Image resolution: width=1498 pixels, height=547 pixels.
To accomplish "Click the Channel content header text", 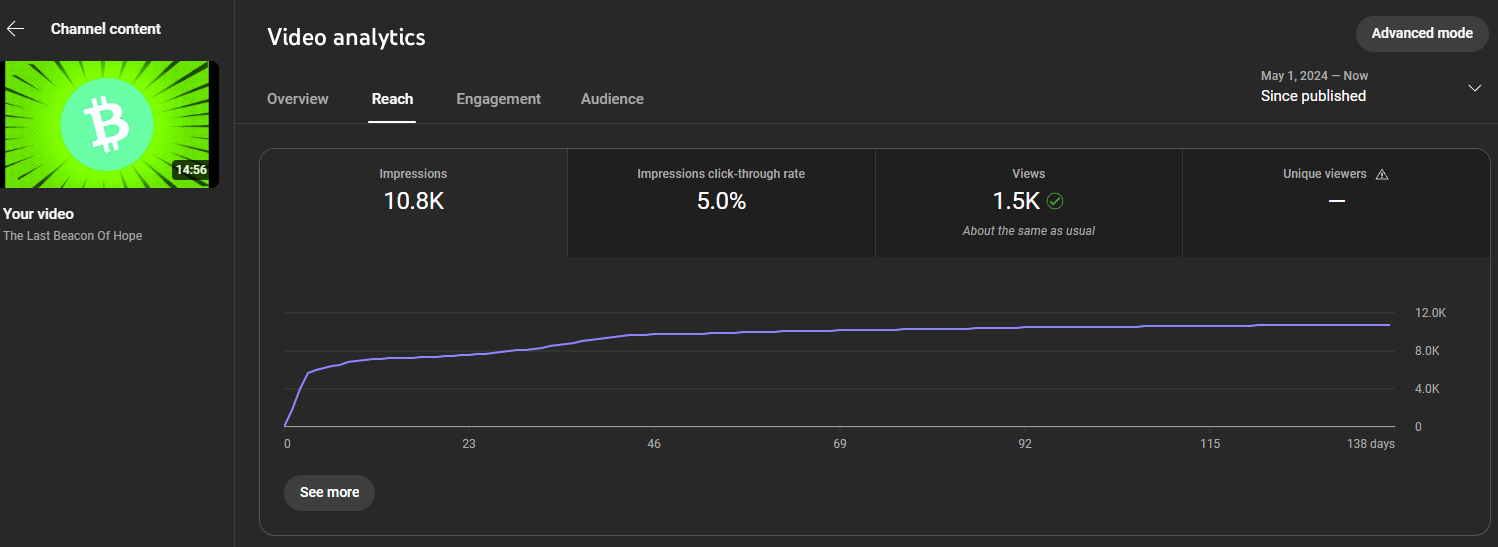I will point(106,29).
